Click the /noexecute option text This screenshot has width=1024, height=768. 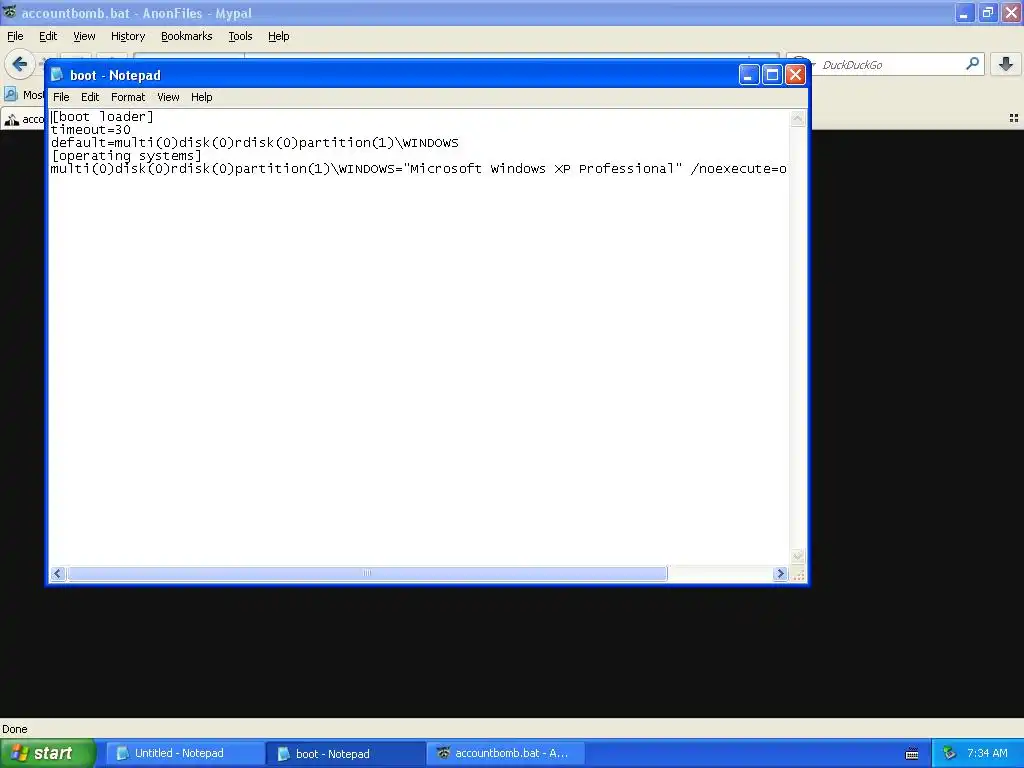tap(739, 168)
